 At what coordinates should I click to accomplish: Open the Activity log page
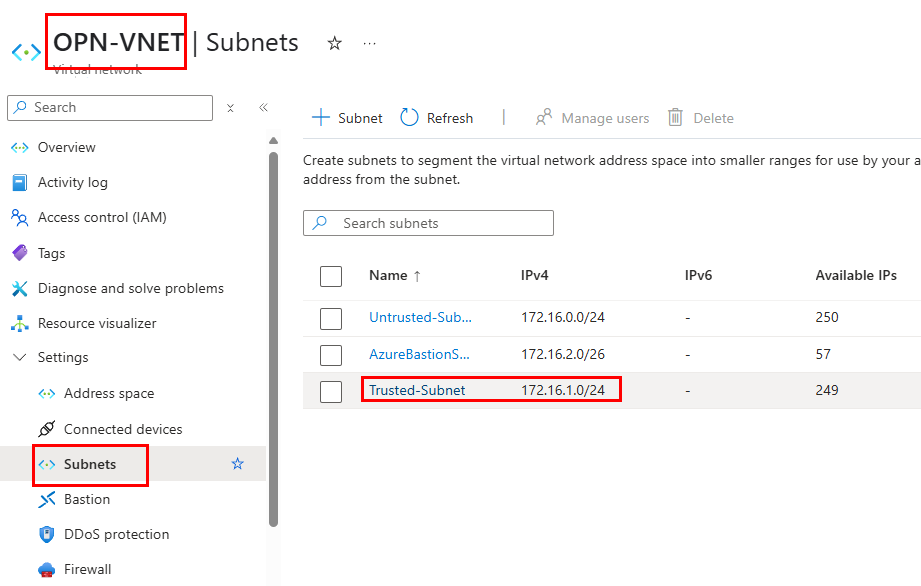pos(73,183)
